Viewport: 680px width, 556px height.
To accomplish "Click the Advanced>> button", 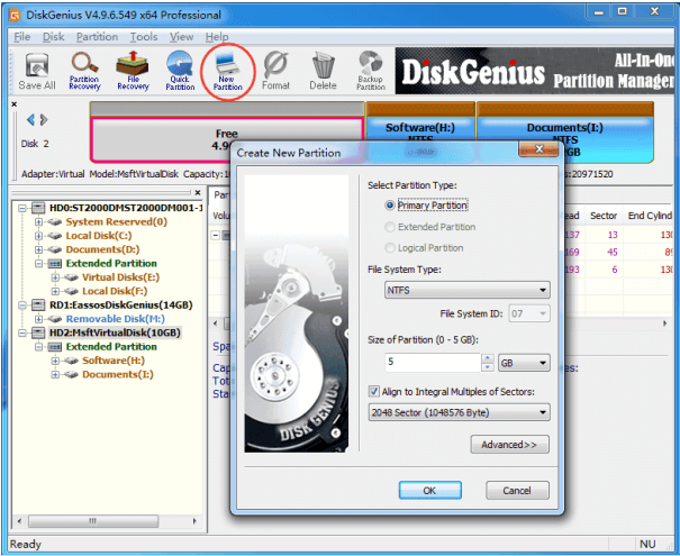I will click(509, 444).
